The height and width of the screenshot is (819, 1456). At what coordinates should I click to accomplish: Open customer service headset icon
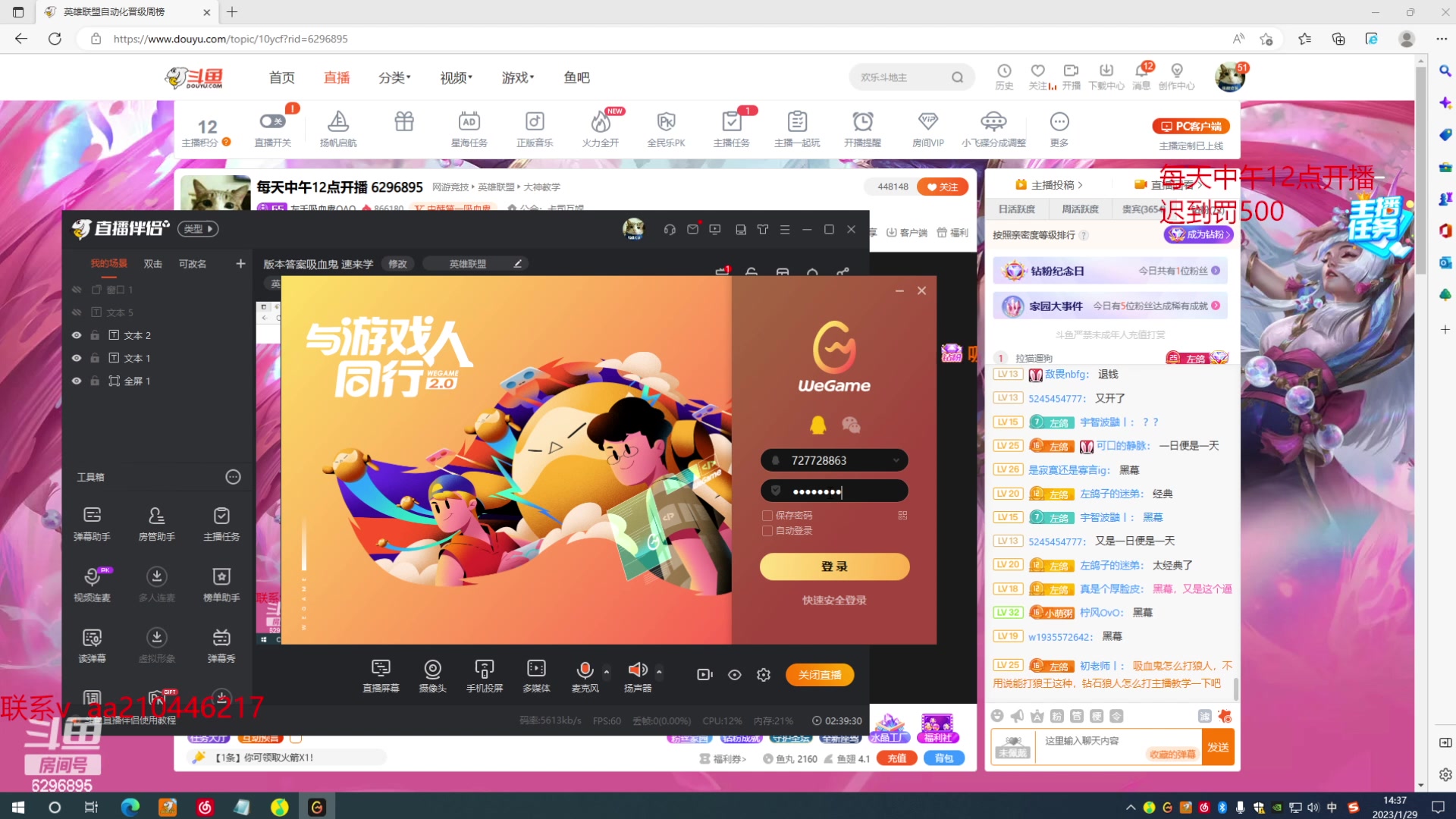[670, 230]
